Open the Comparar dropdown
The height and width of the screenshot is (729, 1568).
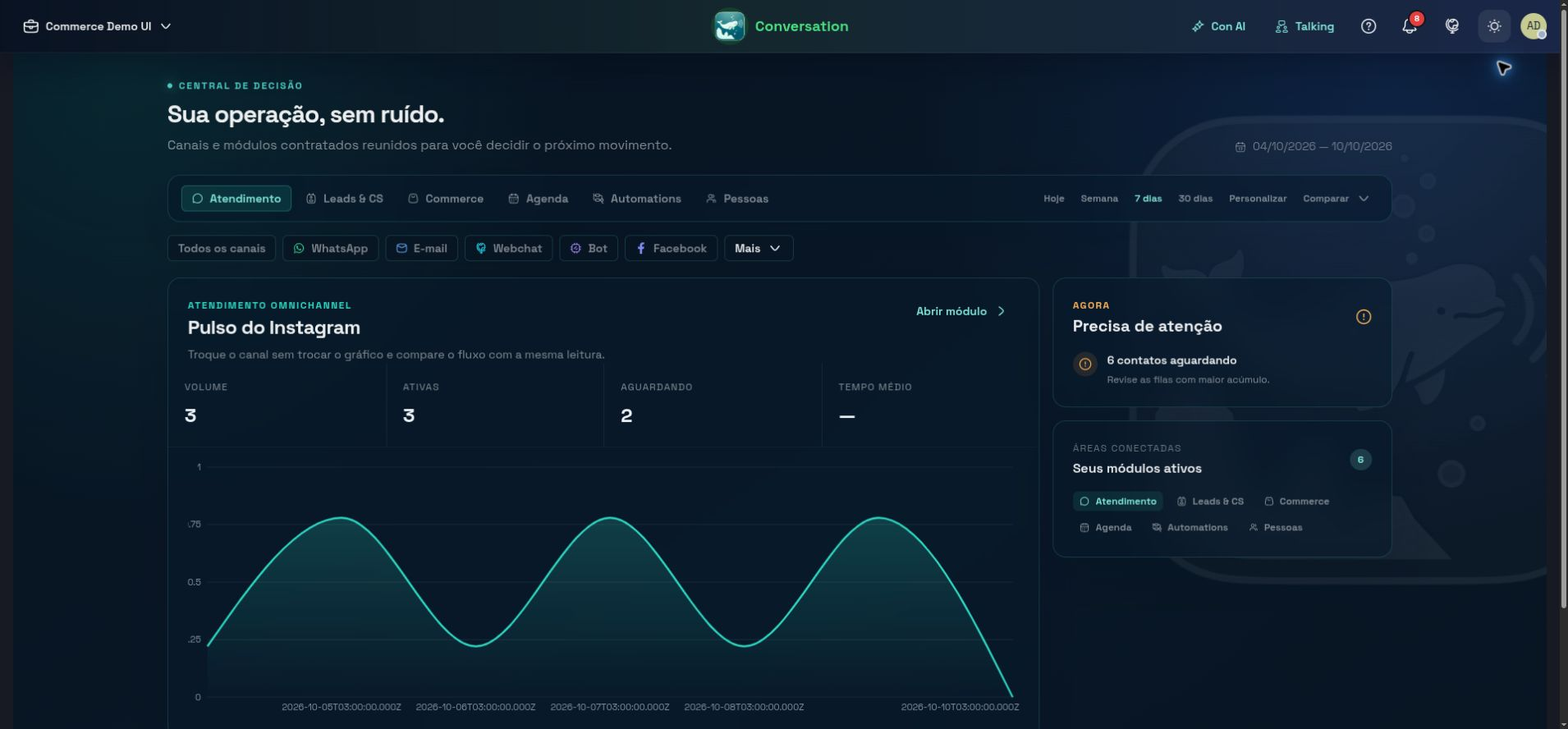pos(1336,199)
